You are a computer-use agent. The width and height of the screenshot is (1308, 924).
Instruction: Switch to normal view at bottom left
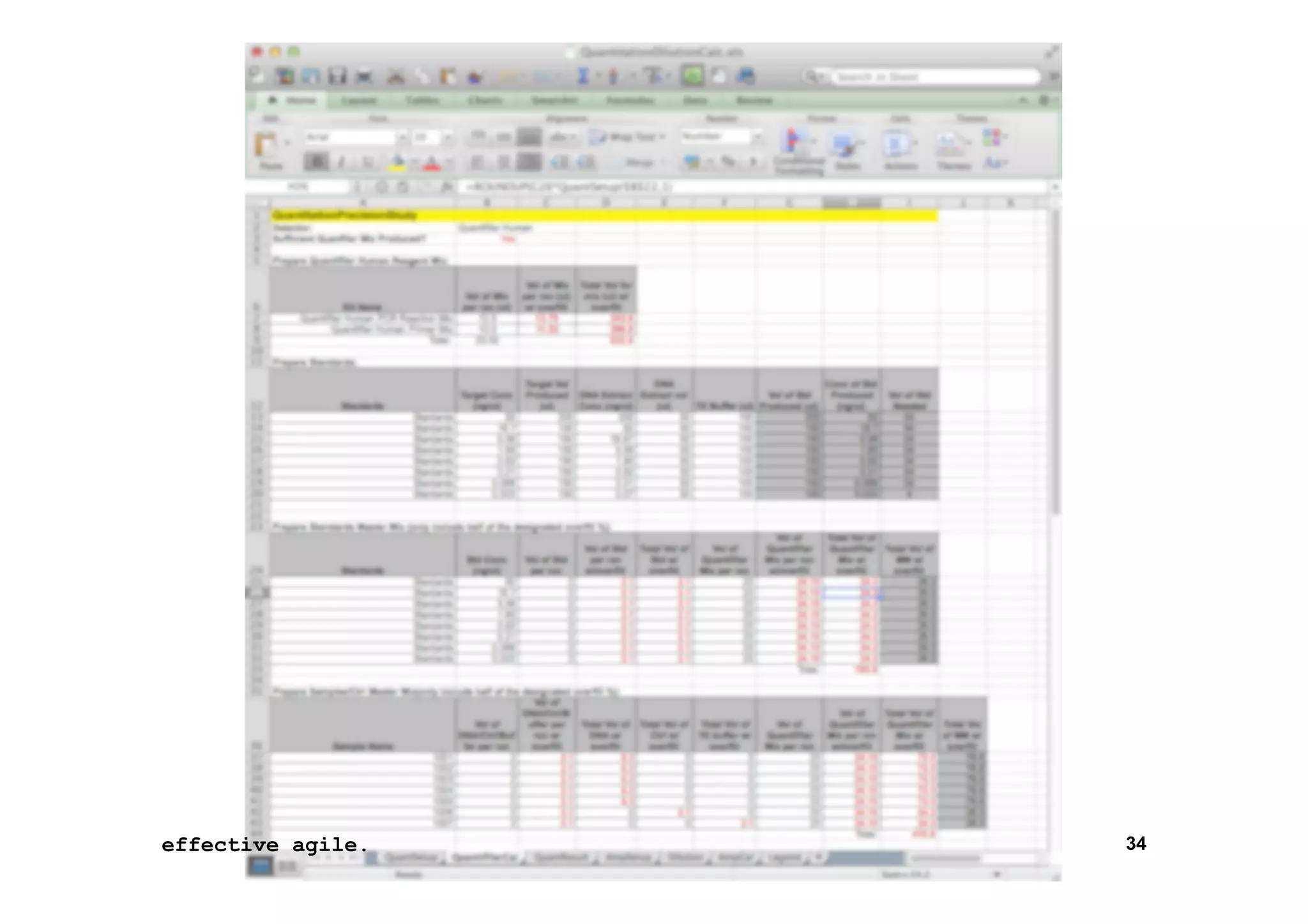tap(260, 866)
